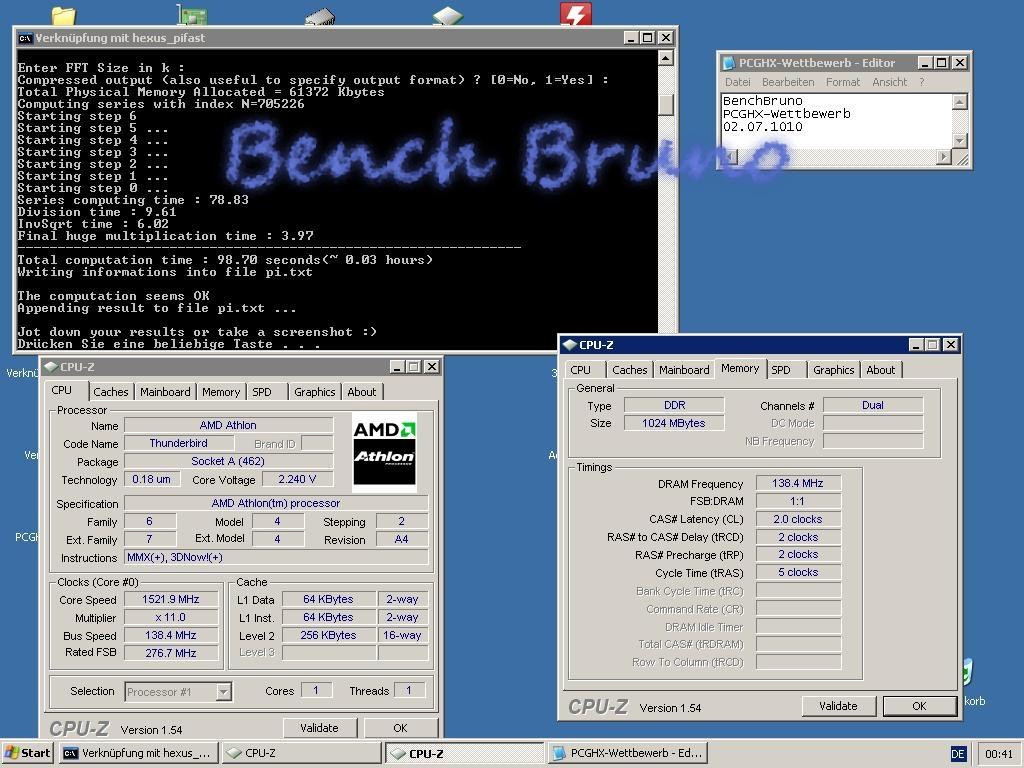Switch to About tab in Memory window

tap(880, 370)
